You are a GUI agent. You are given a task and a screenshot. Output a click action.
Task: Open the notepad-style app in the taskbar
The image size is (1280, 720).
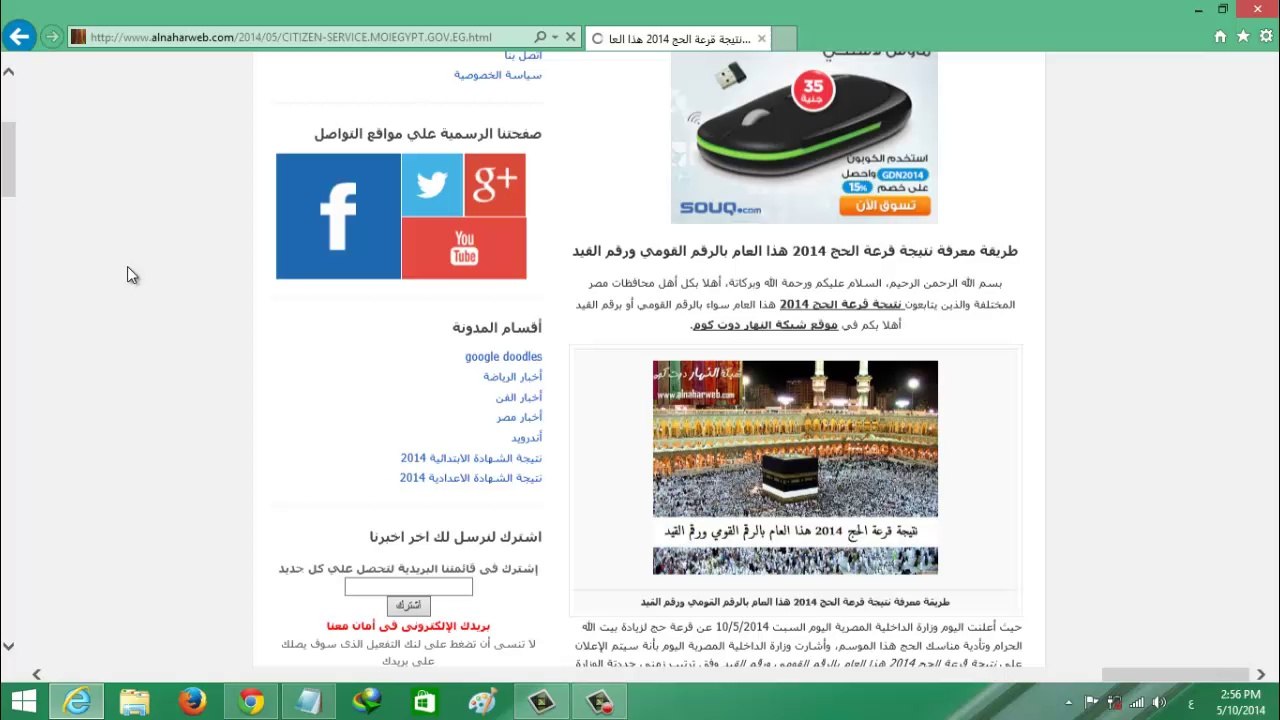[308, 701]
